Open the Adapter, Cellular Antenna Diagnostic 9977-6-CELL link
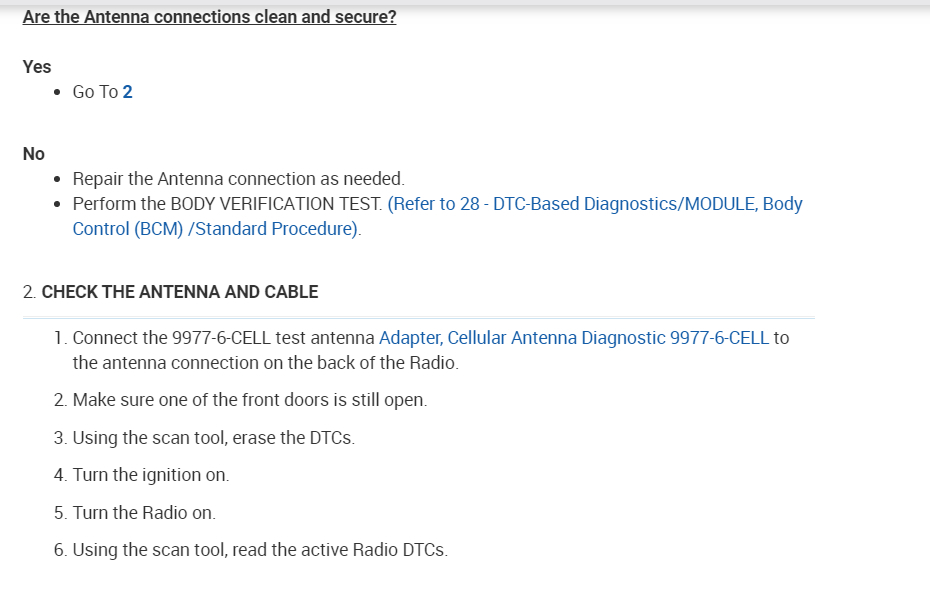The height and width of the screenshot is (598, 930). [x=573, y=338]
